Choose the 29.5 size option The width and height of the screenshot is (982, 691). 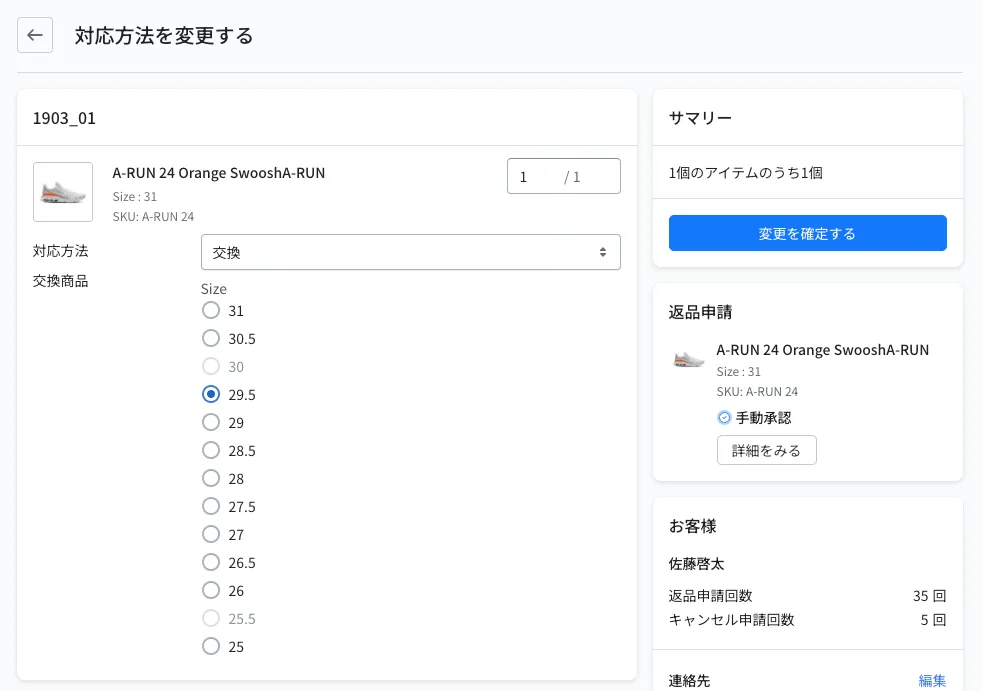click(211, 394)
